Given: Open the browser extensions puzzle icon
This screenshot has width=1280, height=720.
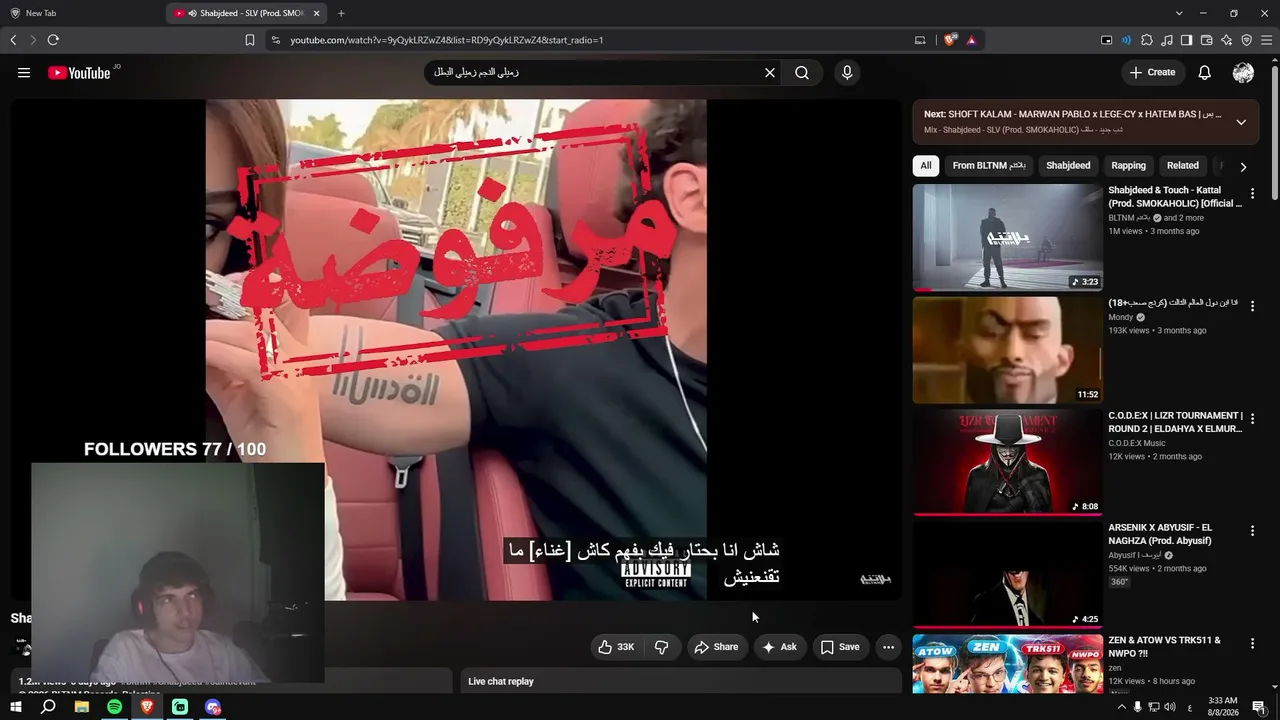Looking at the screenshot, I should (1147, 40).
